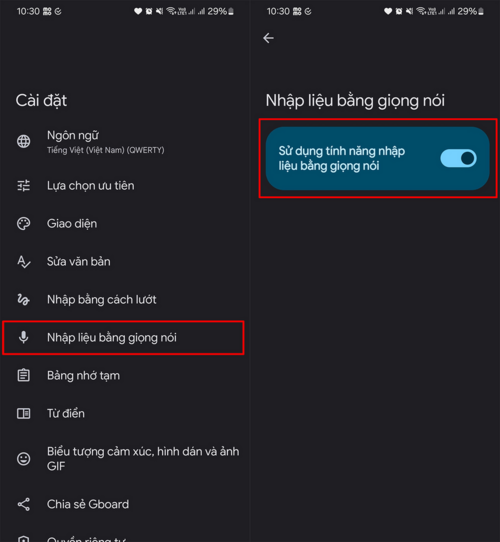Go back using the arrow icon
Image resolution: width=500 pixels, height=542 pixels.
click(268, 38)
